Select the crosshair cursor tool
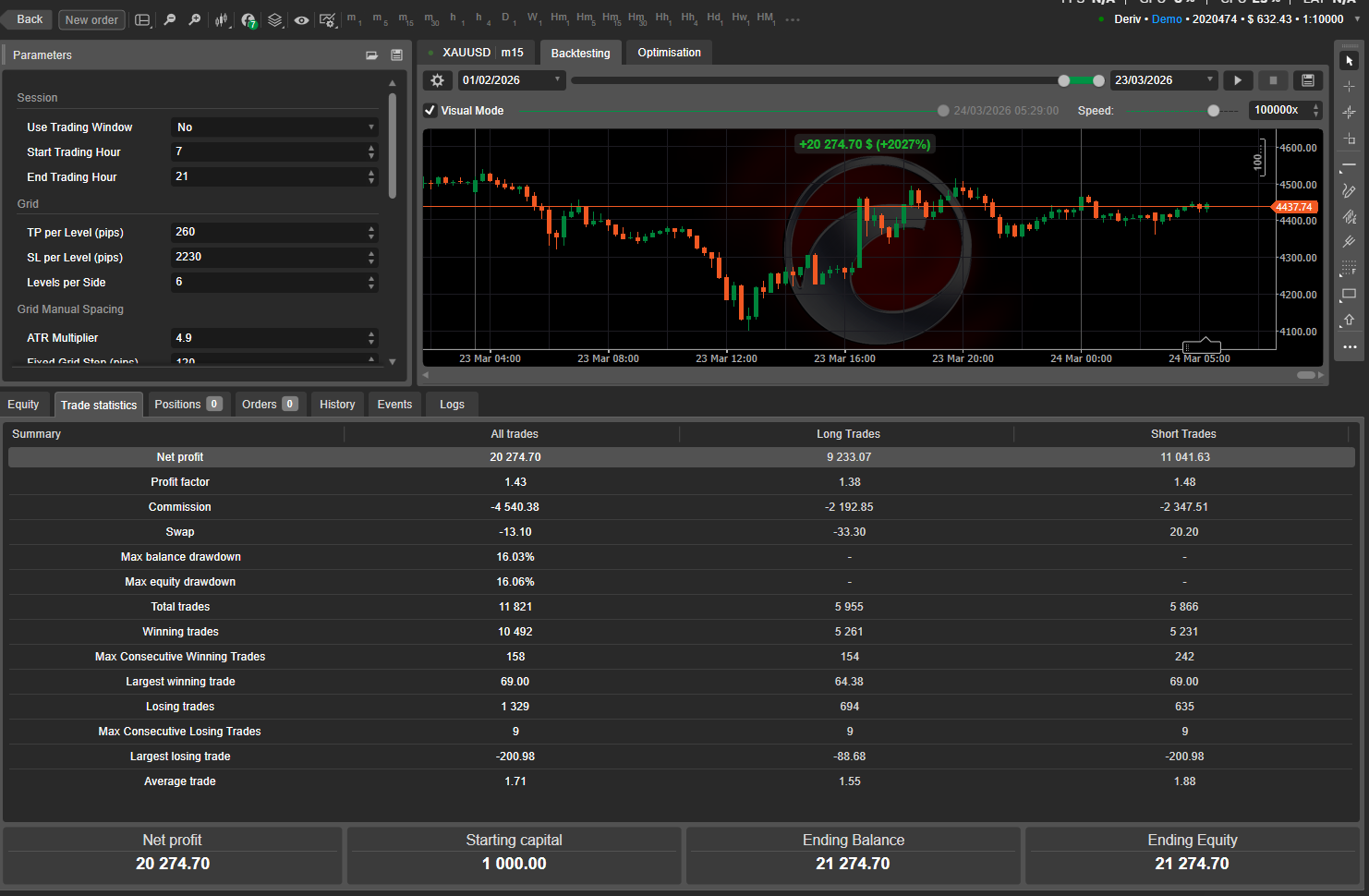Screen dimensions: 1369x896 (1349, 87)
